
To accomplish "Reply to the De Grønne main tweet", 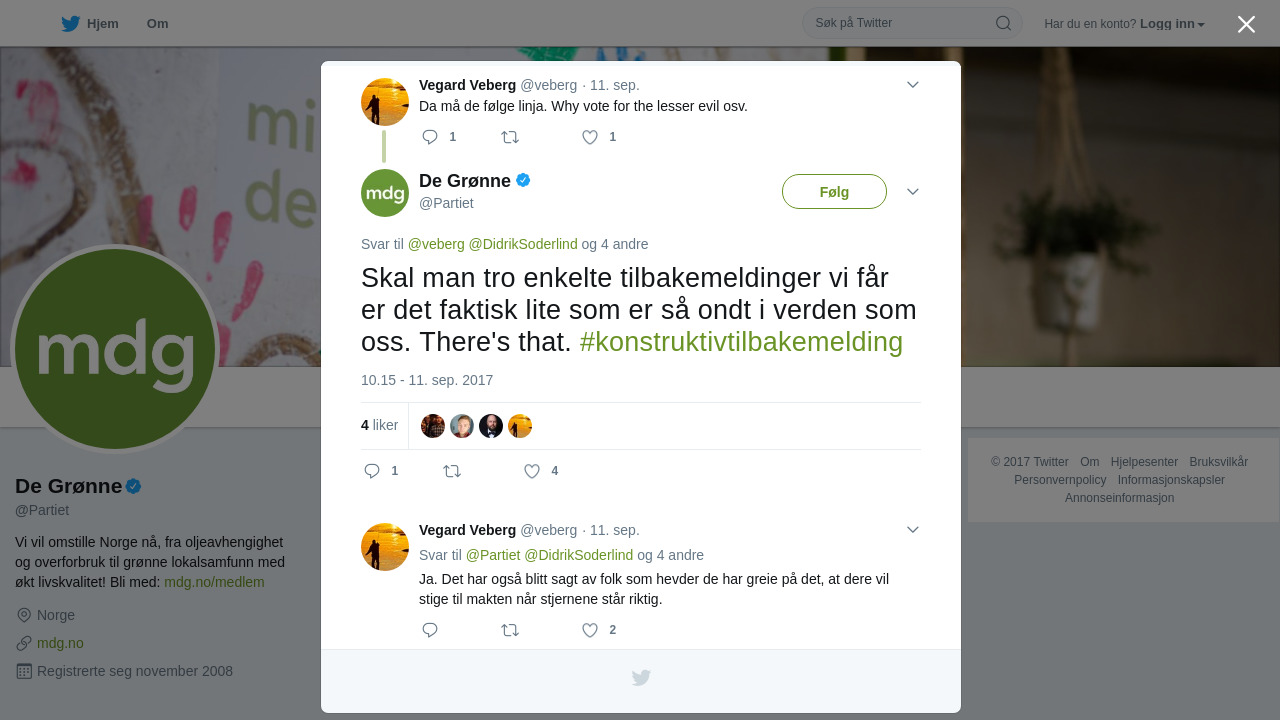I will [x=372, y=471].
